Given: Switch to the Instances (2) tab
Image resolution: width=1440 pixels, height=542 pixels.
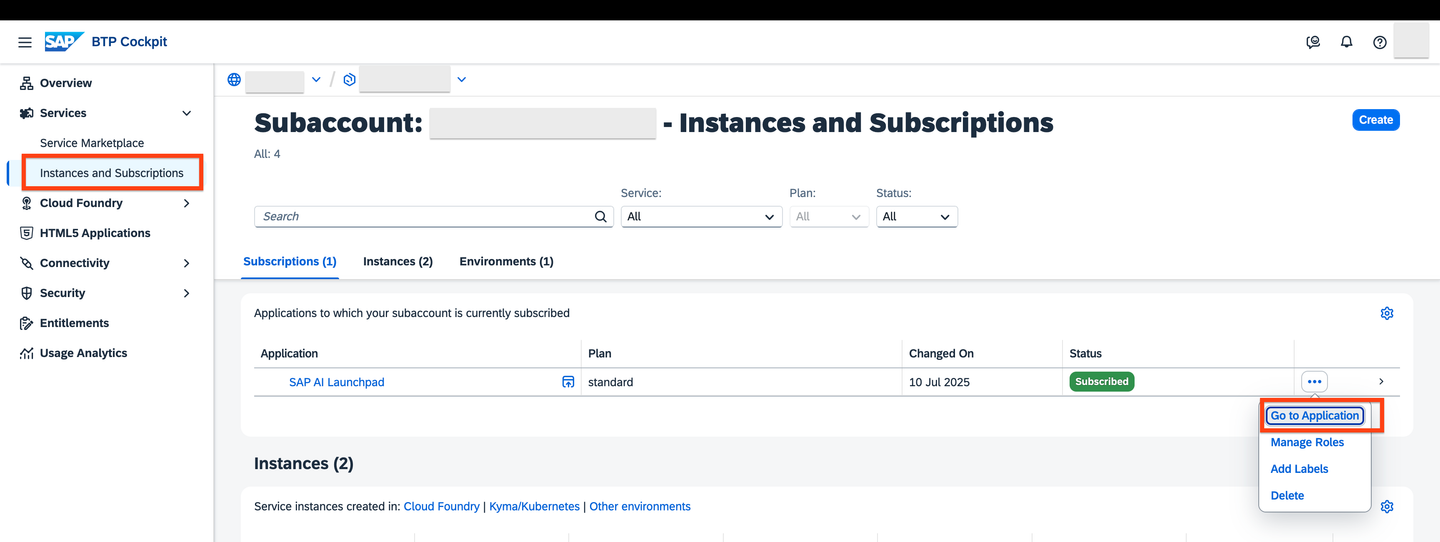Looking at the screenshot, I should 398,261.
